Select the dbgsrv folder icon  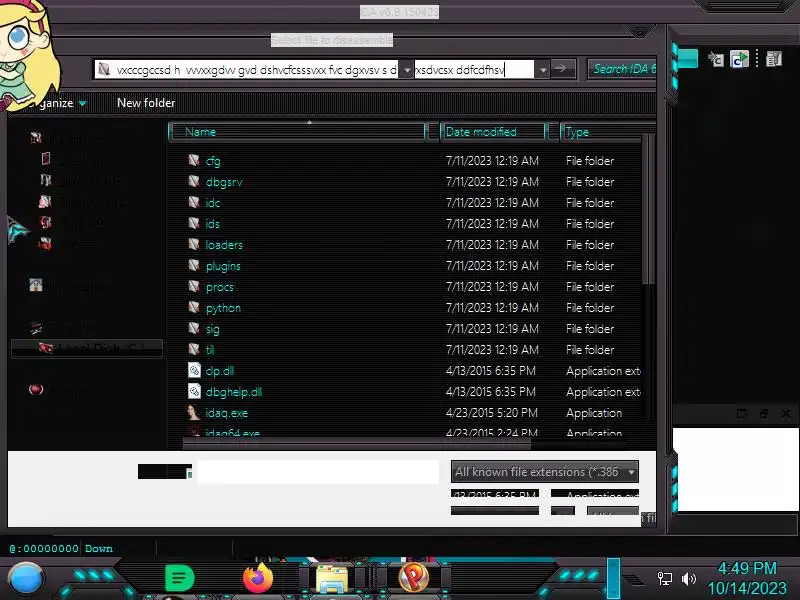(x=194, y=181)
